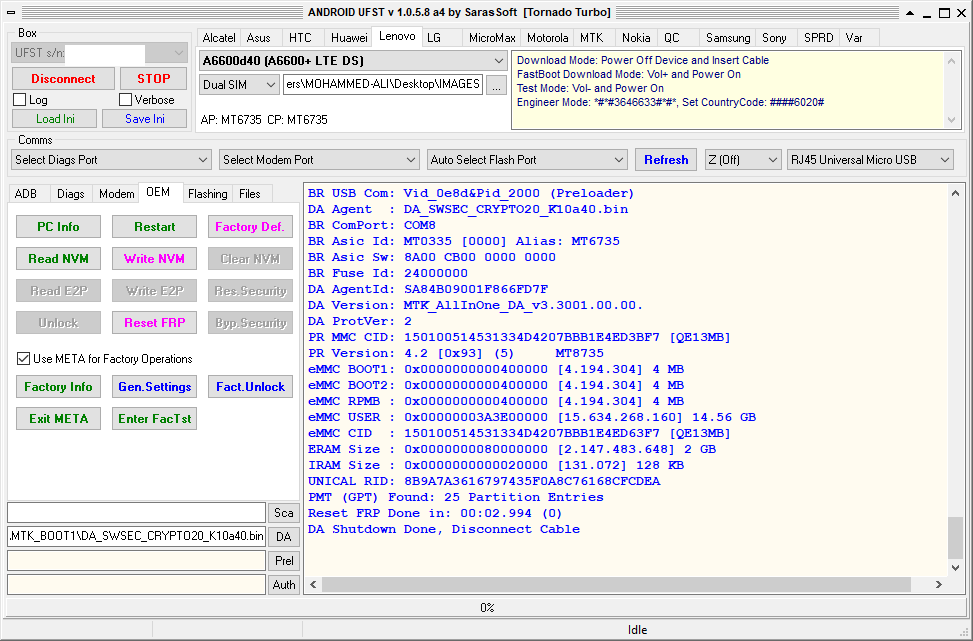Click the hints box scroll-down arrow
The image size is (973, 641).
tap(952, 120)
